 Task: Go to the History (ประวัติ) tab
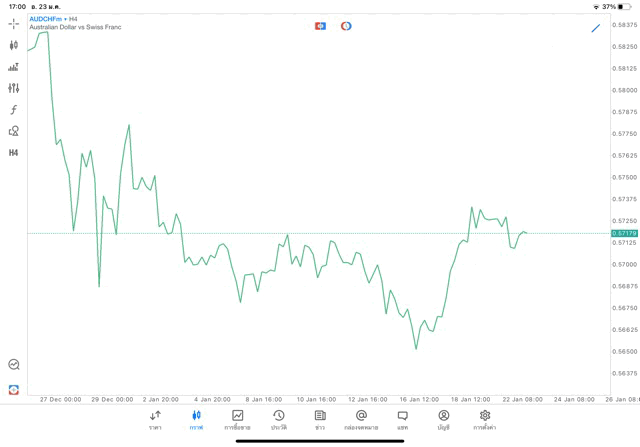pyautogui.click(x=278, y=420)
